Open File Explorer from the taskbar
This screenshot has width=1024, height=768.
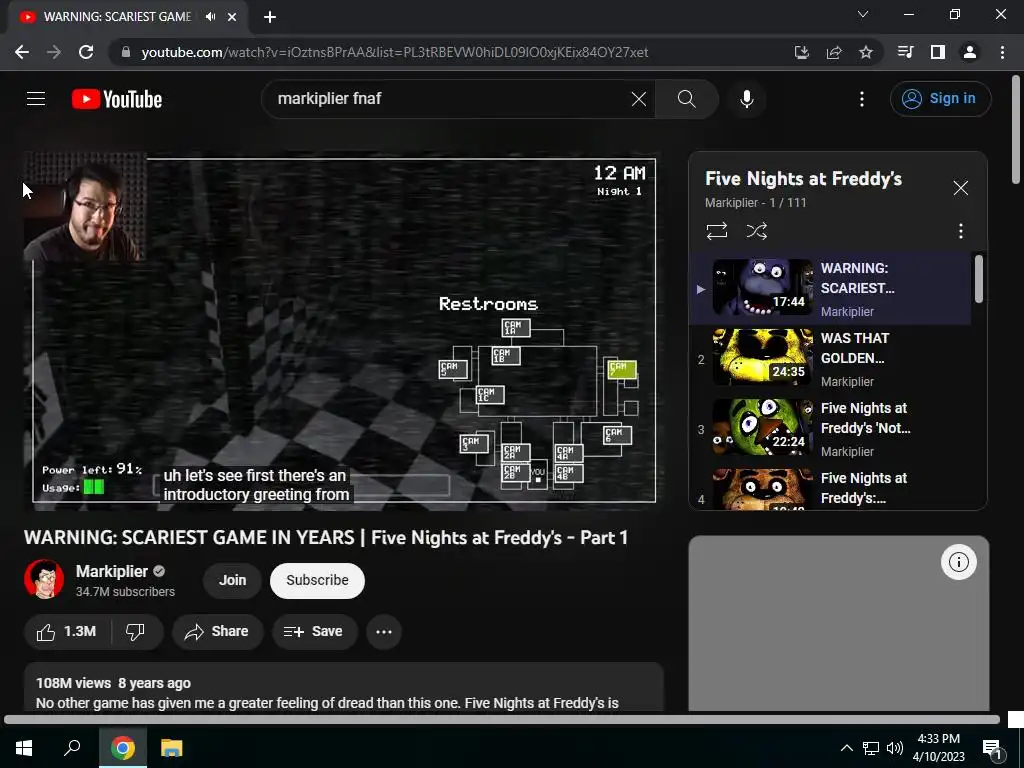click(172, 748)
